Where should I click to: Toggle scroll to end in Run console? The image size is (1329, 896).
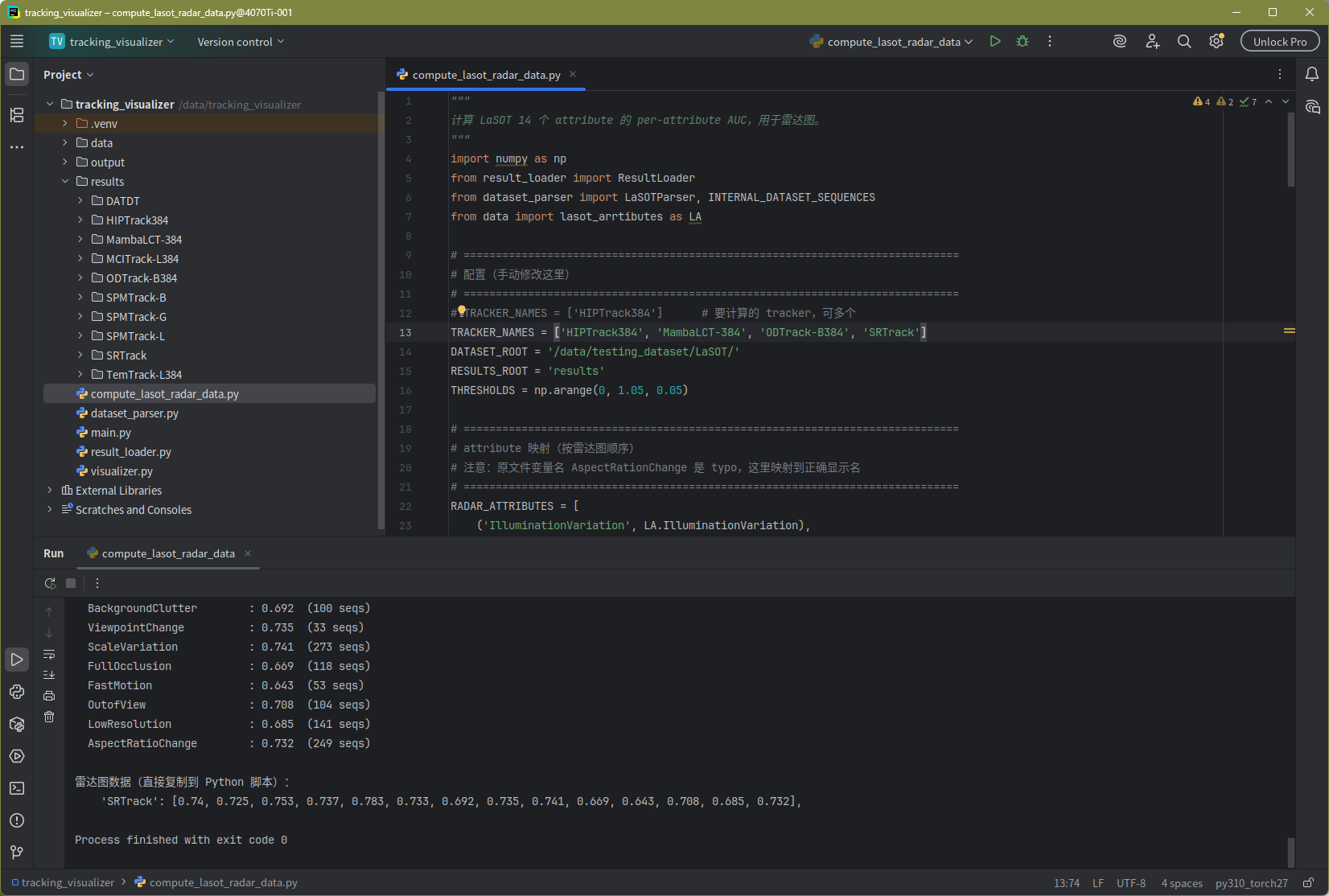coord(49,675)
